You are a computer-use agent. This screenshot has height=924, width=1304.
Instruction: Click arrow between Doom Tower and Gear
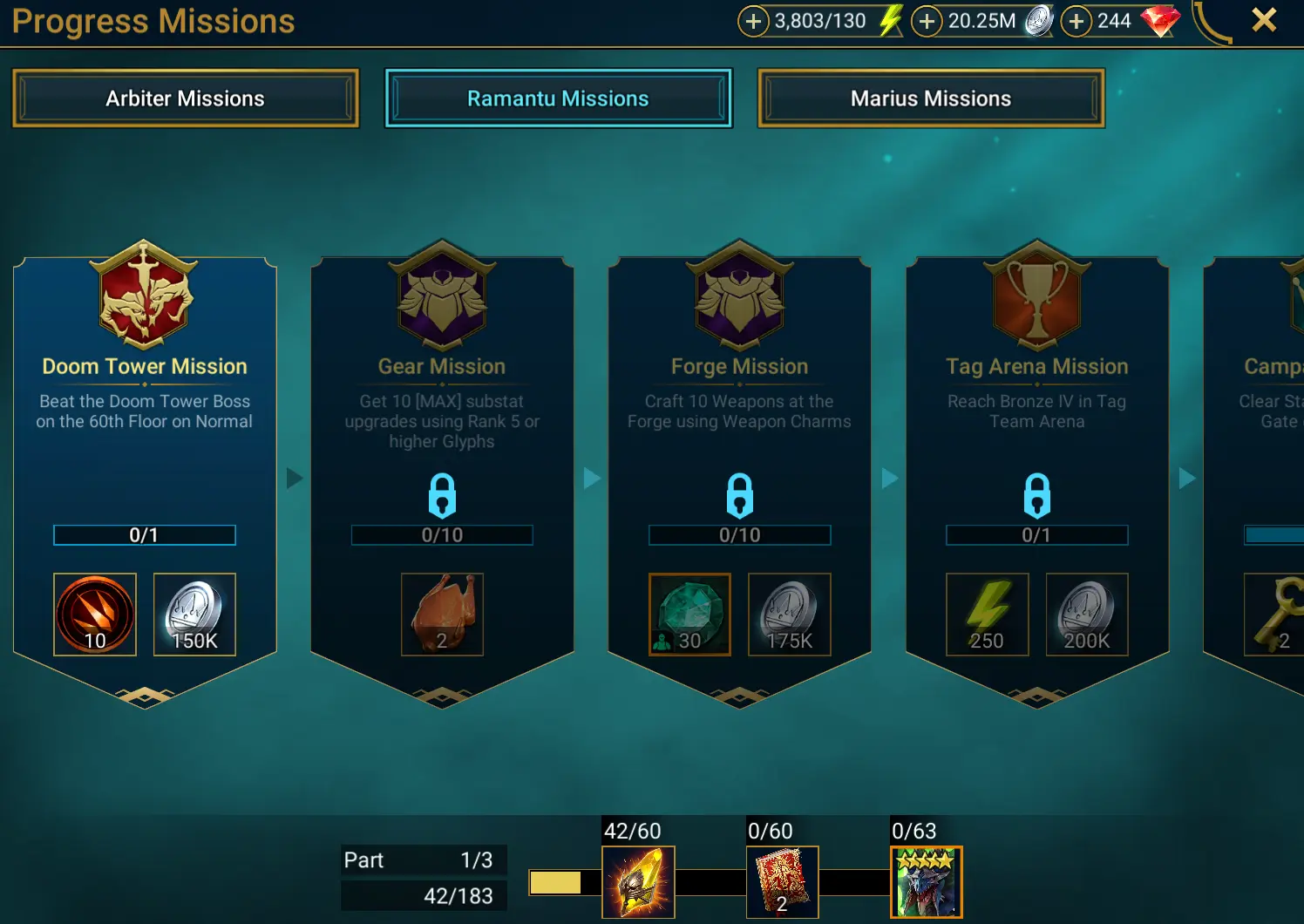295,478
